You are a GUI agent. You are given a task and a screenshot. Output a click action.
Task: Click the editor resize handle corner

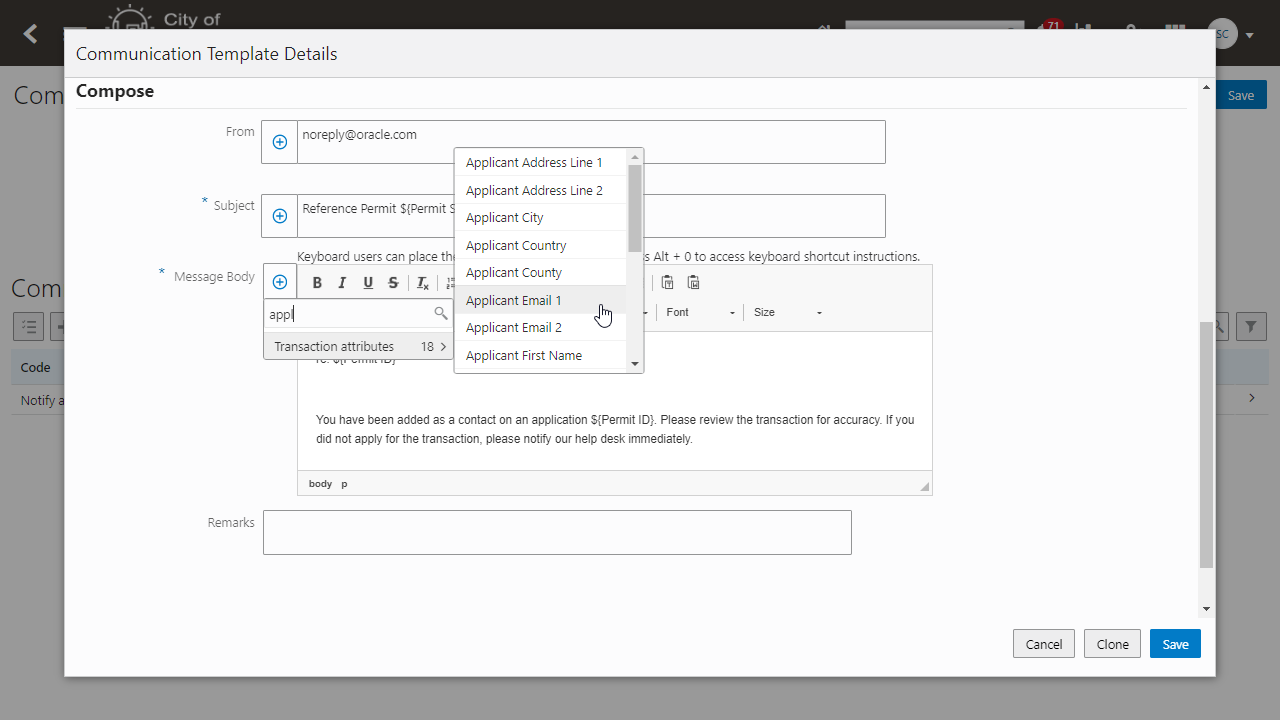click(925, 487)
